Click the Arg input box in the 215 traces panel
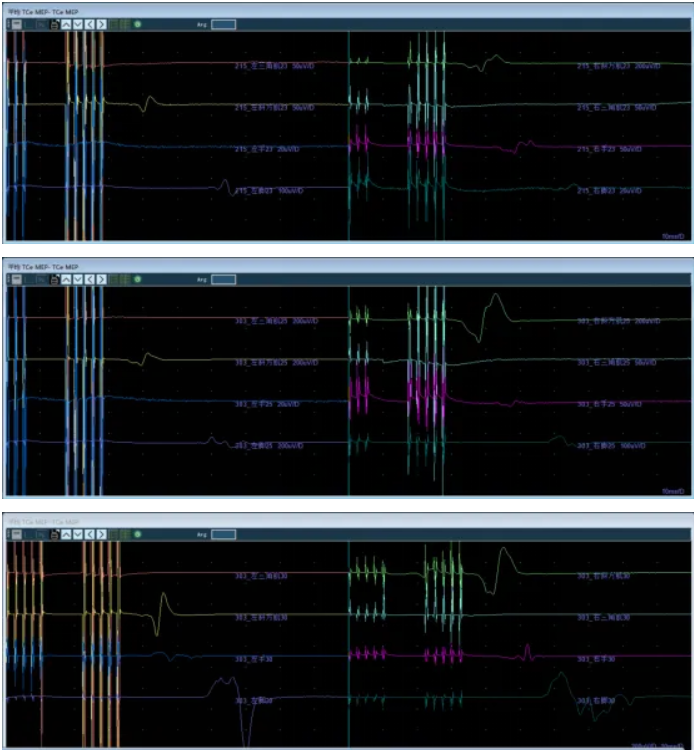694x750 pixels. 223,24
